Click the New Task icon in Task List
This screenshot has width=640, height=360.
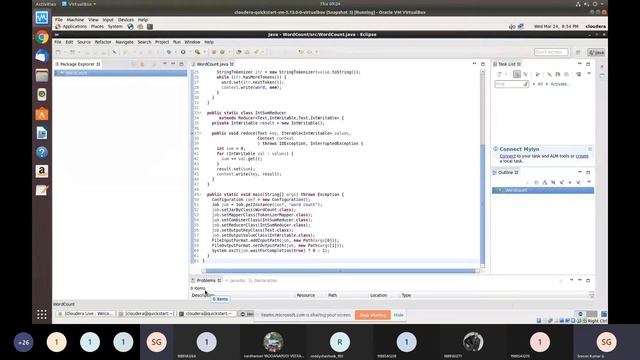point(499,74)
